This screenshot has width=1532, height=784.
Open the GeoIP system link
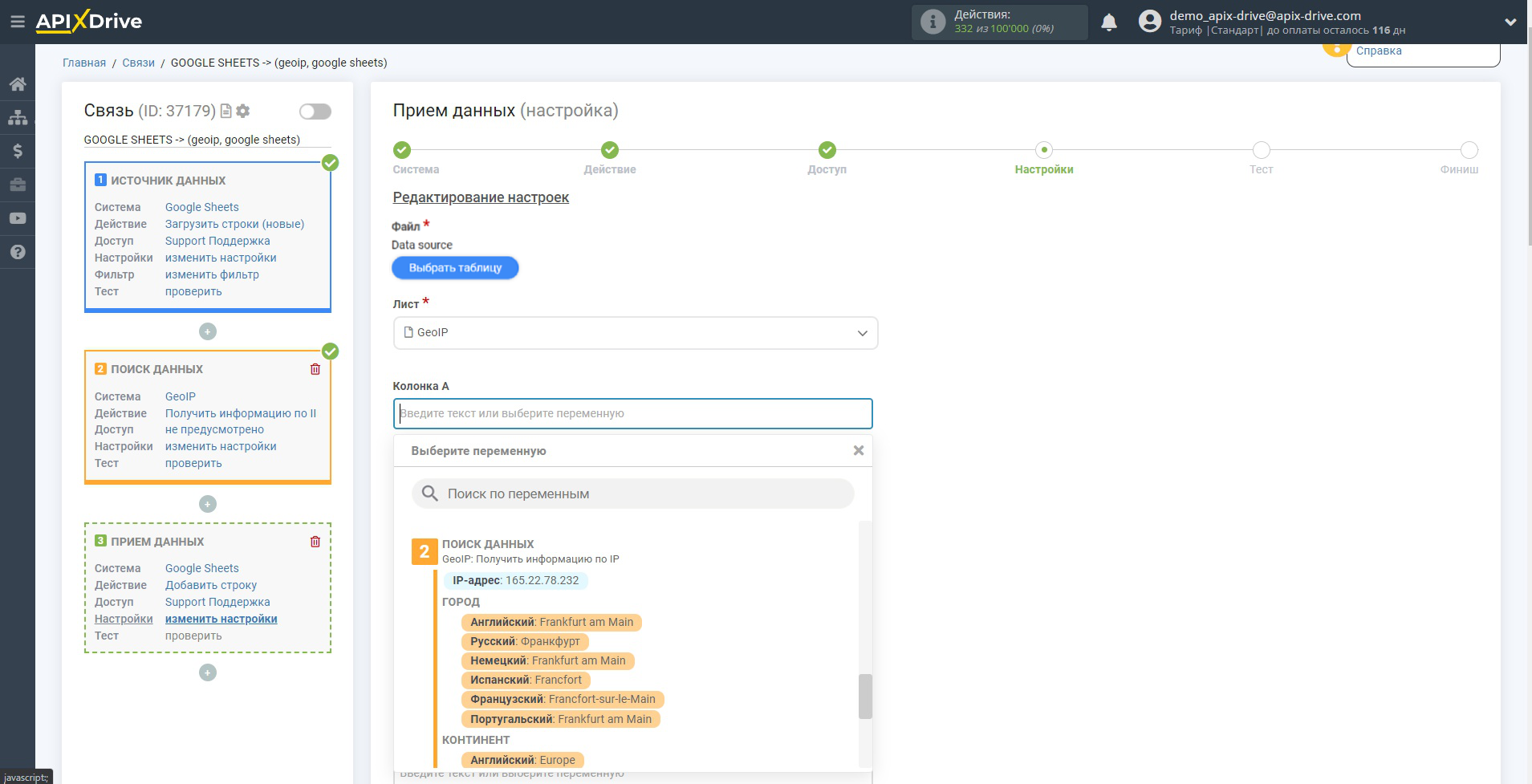(x=181, y=396)
